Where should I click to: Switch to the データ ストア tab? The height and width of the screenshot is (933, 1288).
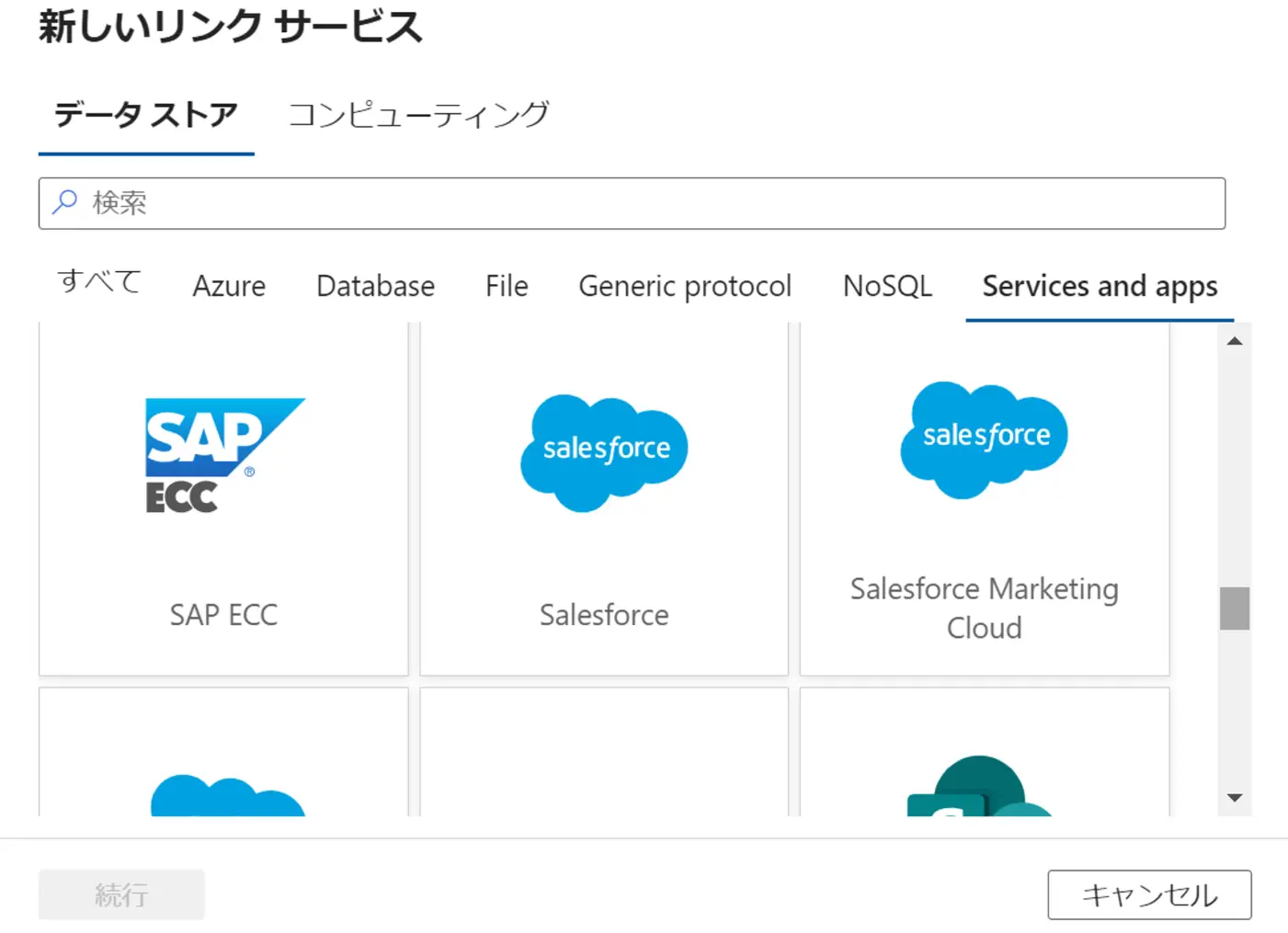146,115
